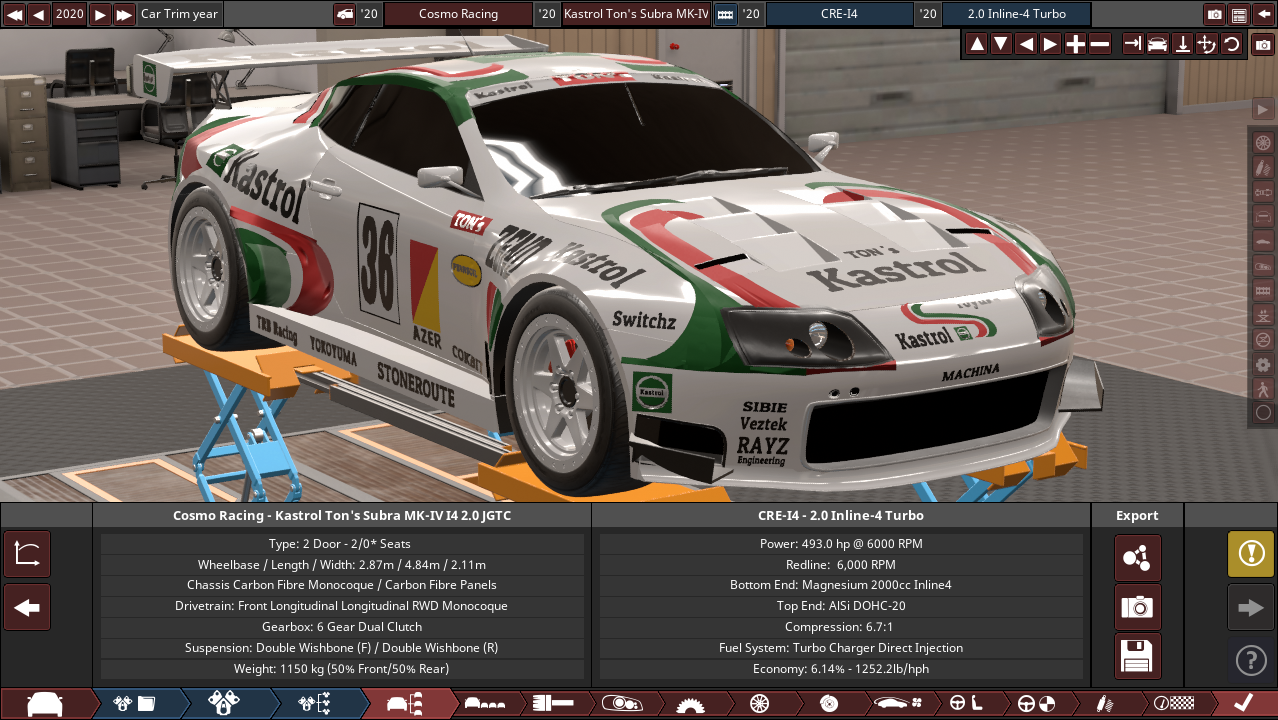
Task: Switch to top-down view preset
Action: click(x=1182, y=44)
